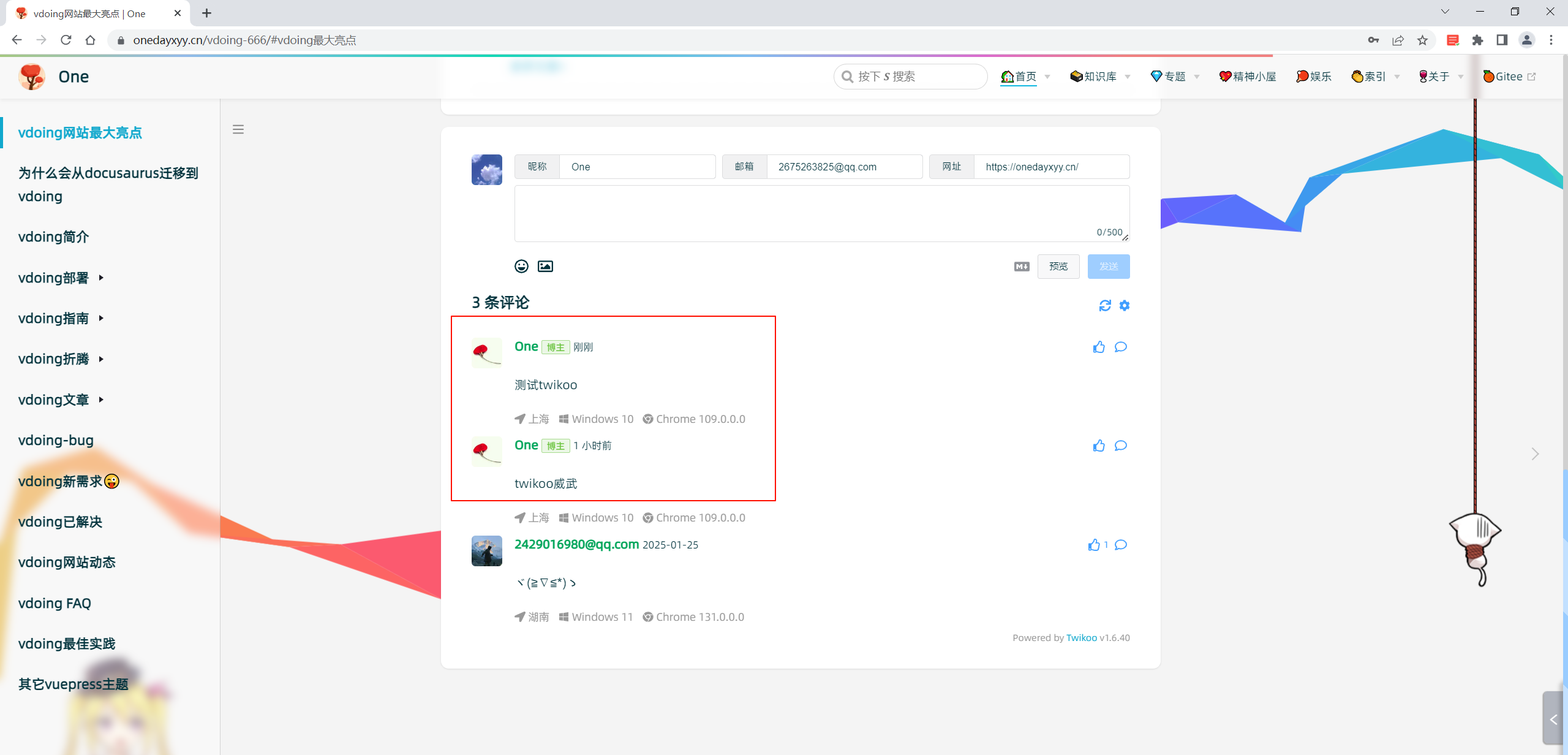Open the Chrome three-dot menu
1568x755 pixels.
click(x=1551, y=40)
